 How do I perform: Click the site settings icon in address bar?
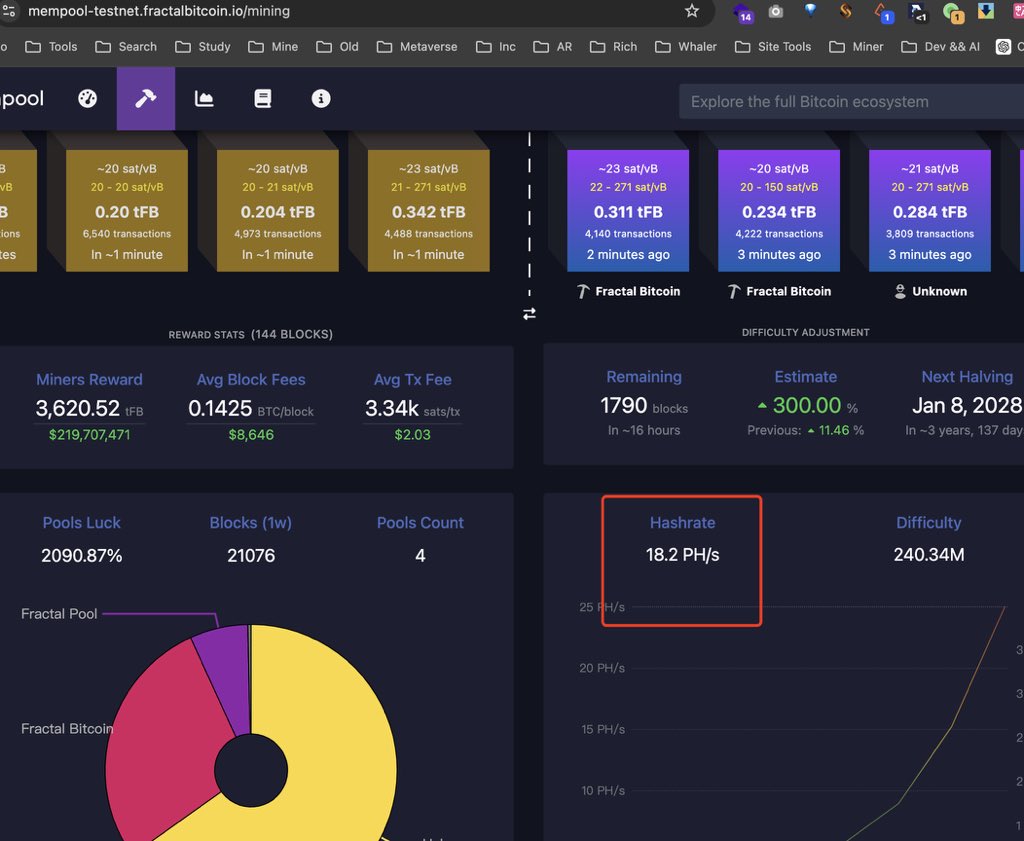pyautogui.click(x=9, y=10)
